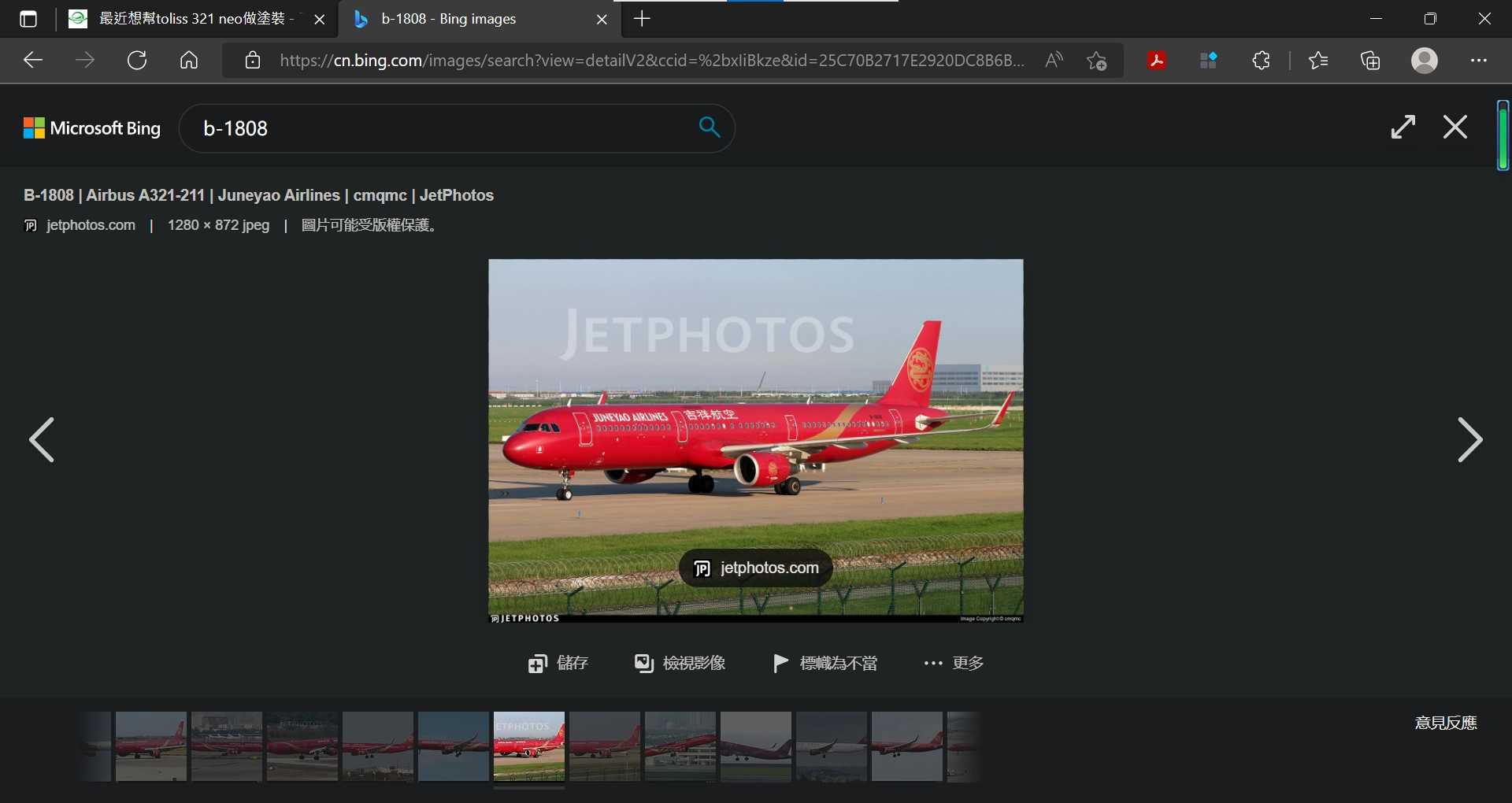Go to Microsoft Bing home logo
This screenshot has height=803, width=1512.
pyautogui.click(x=92, y=128)
